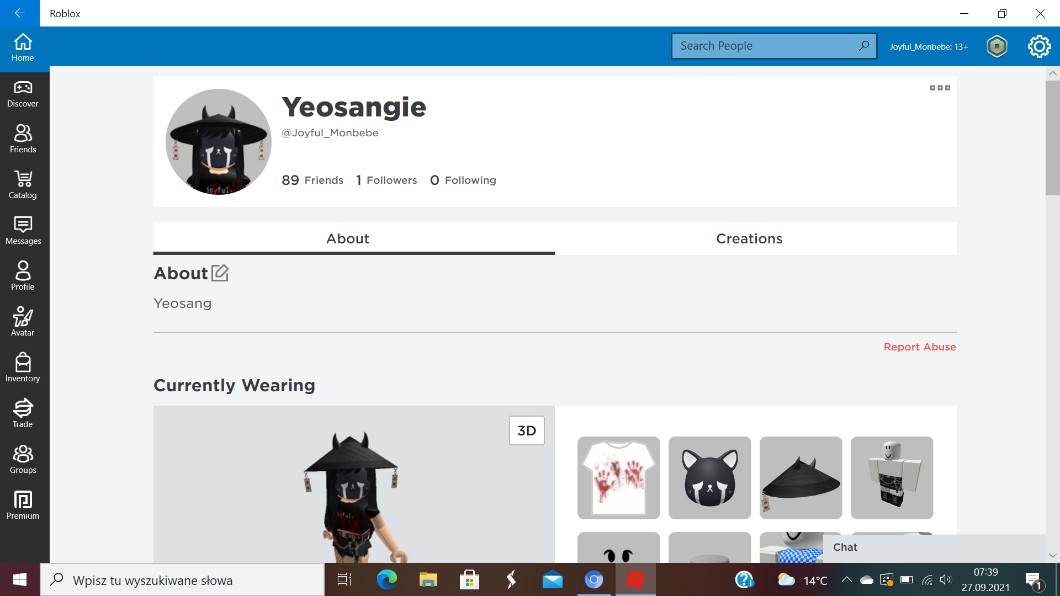The height and width of the screenshot is (596, 1060).
Task: Go to Discover in the sidebar
Action: (x=22, y=93)
